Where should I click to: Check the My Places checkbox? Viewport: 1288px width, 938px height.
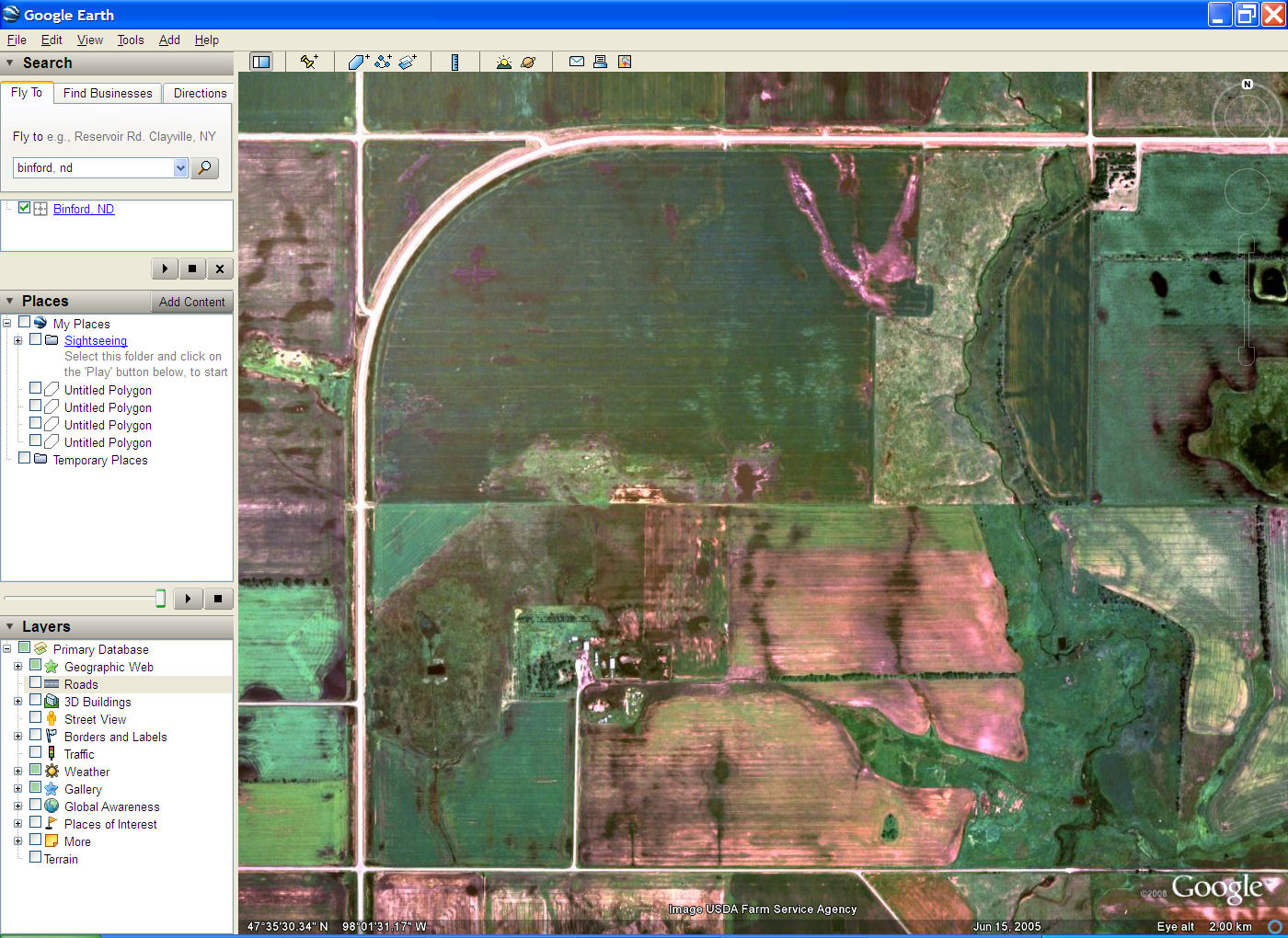tap(24, 322)
